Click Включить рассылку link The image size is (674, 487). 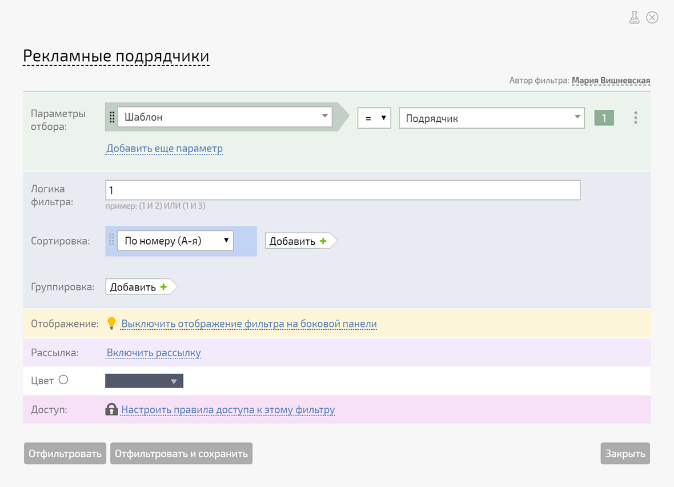[x=153, y=352]
